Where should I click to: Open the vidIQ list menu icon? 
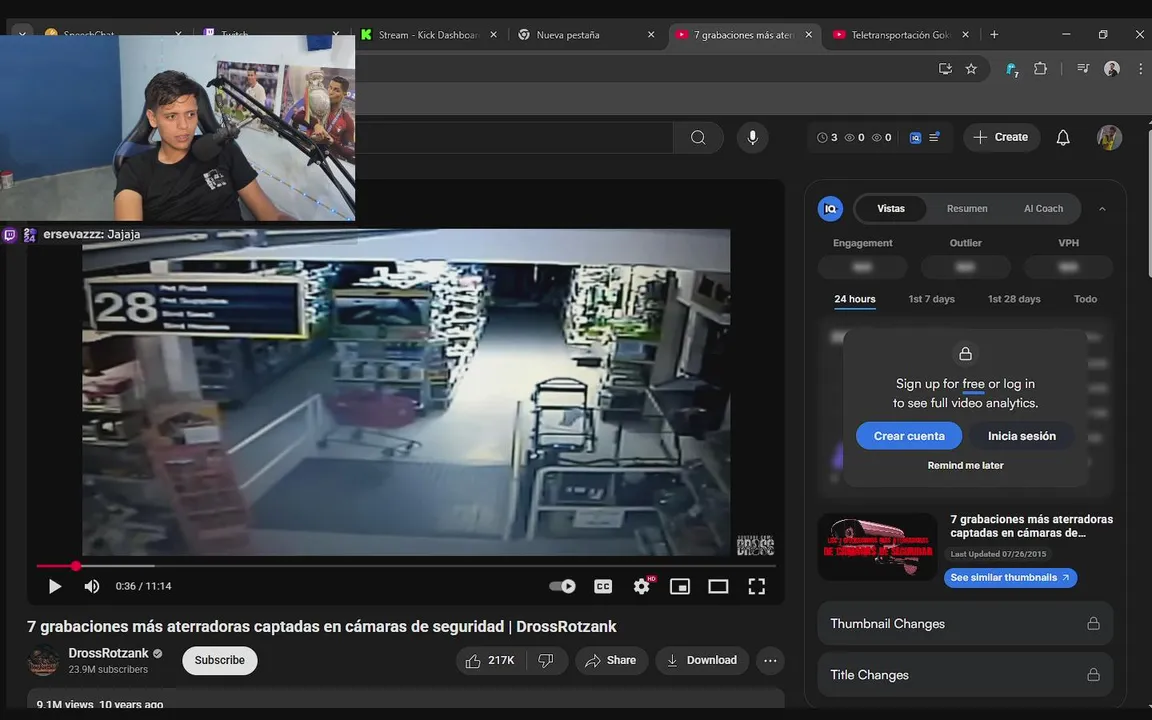pos(935,137)
